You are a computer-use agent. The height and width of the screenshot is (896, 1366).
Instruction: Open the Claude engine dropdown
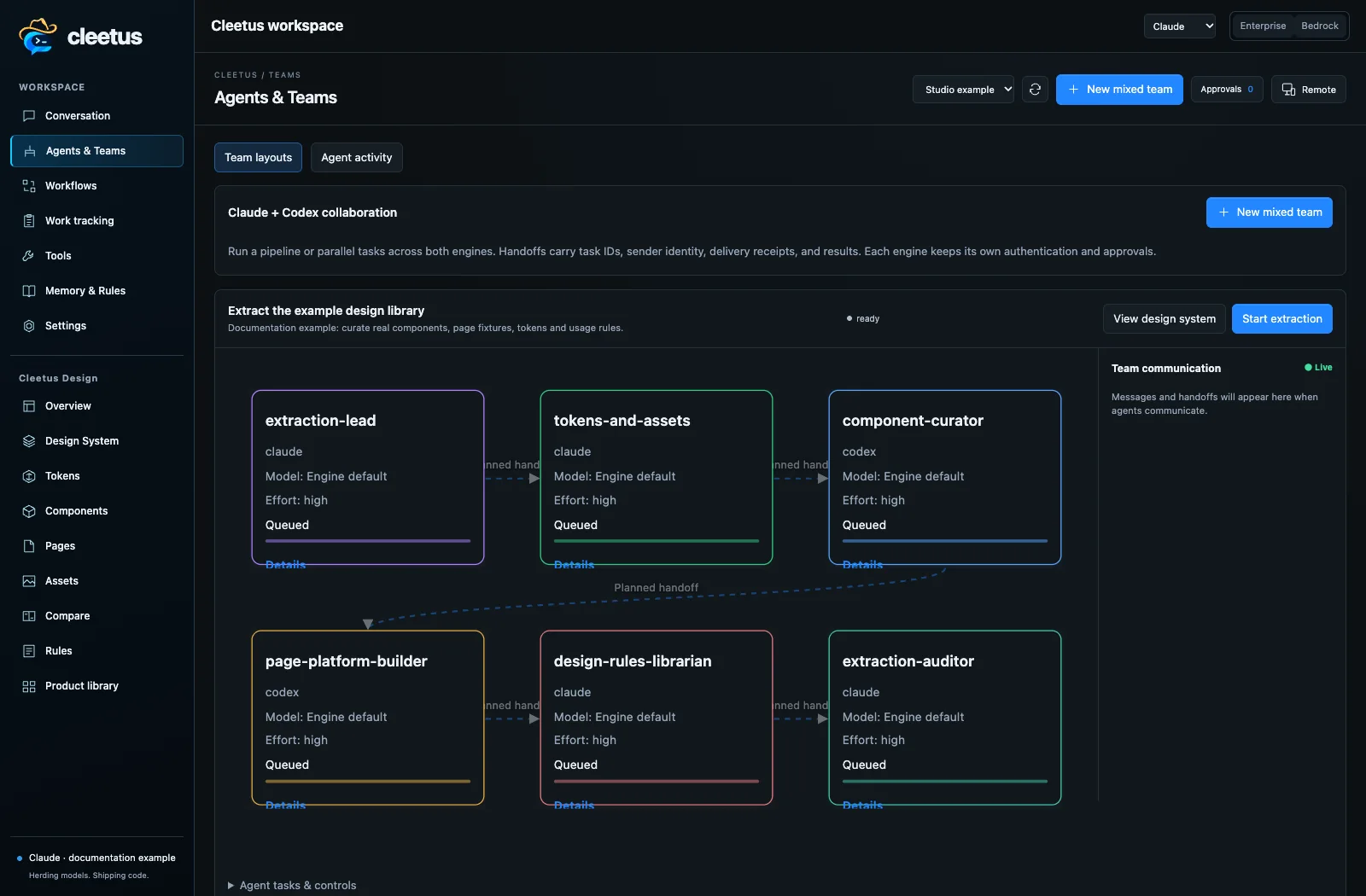click(x=1179, y=26)
